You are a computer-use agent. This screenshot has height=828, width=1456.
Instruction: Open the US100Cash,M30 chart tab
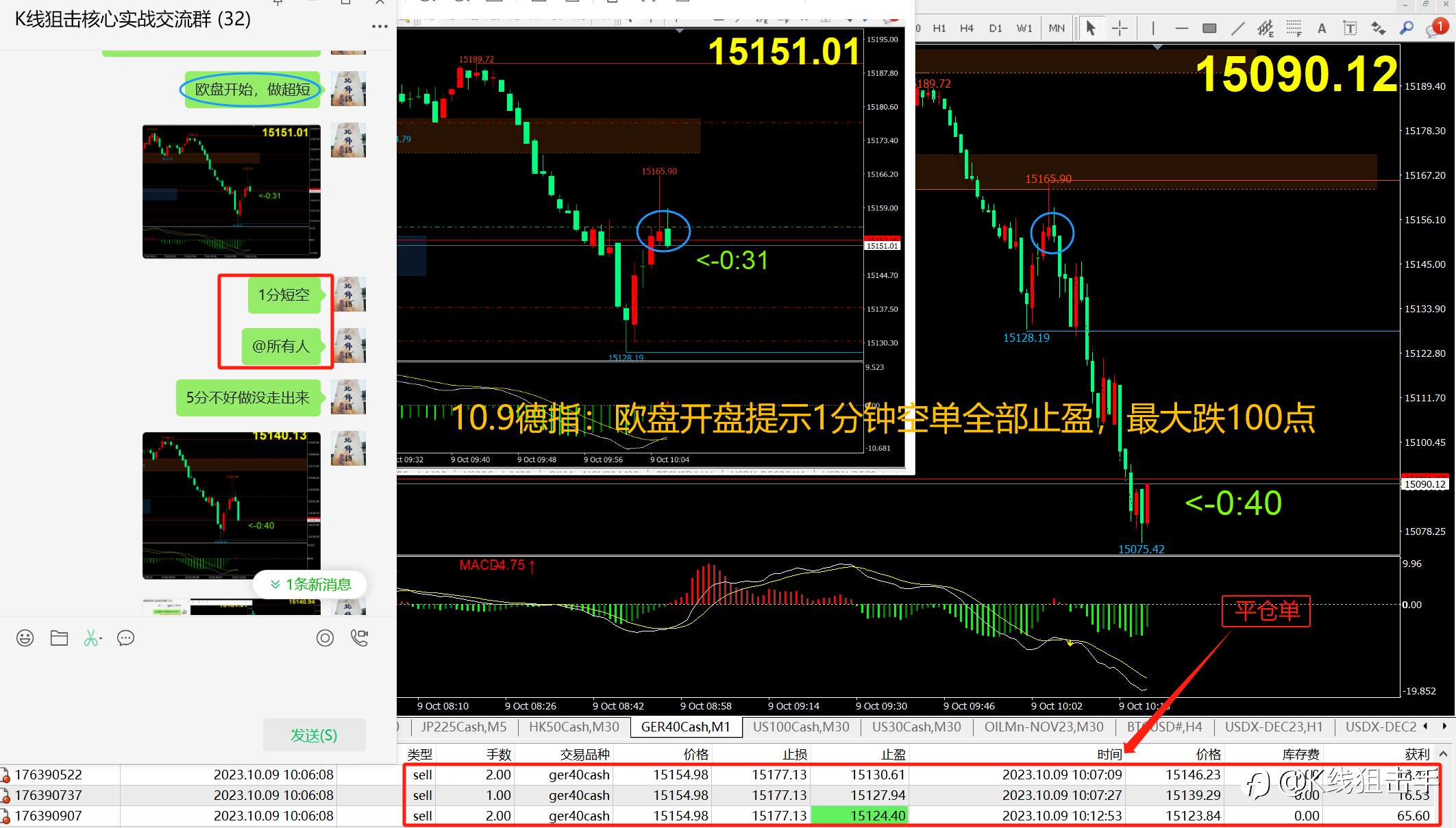click(x=801, y=727)
